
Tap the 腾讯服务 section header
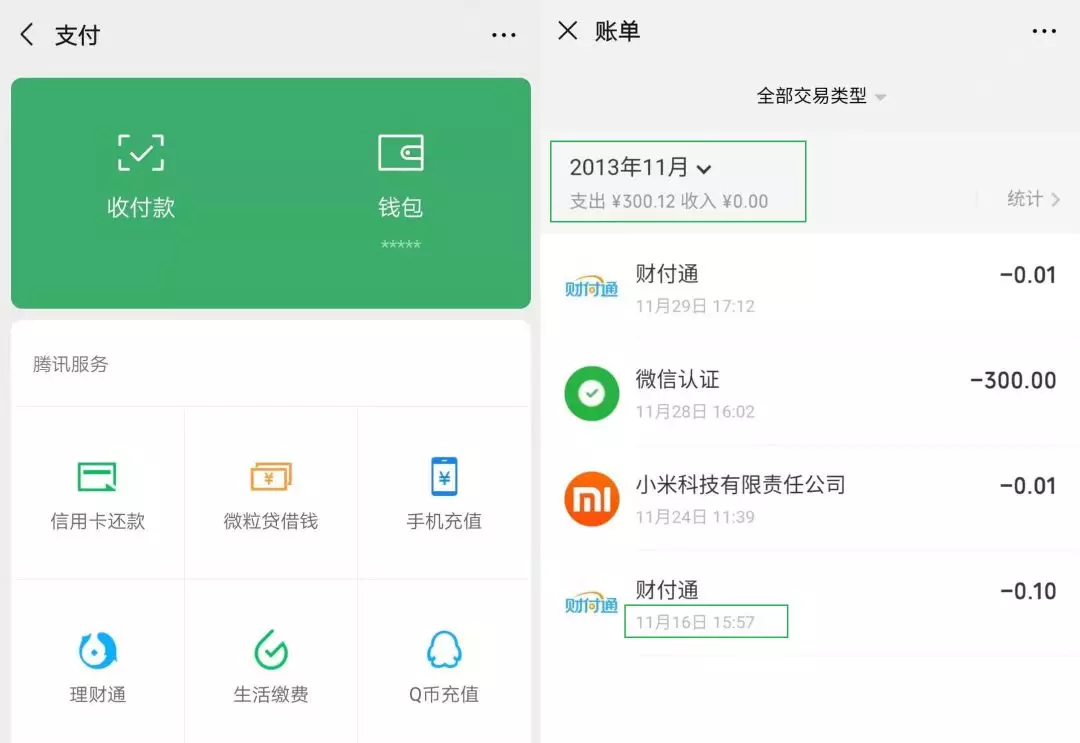71,364
